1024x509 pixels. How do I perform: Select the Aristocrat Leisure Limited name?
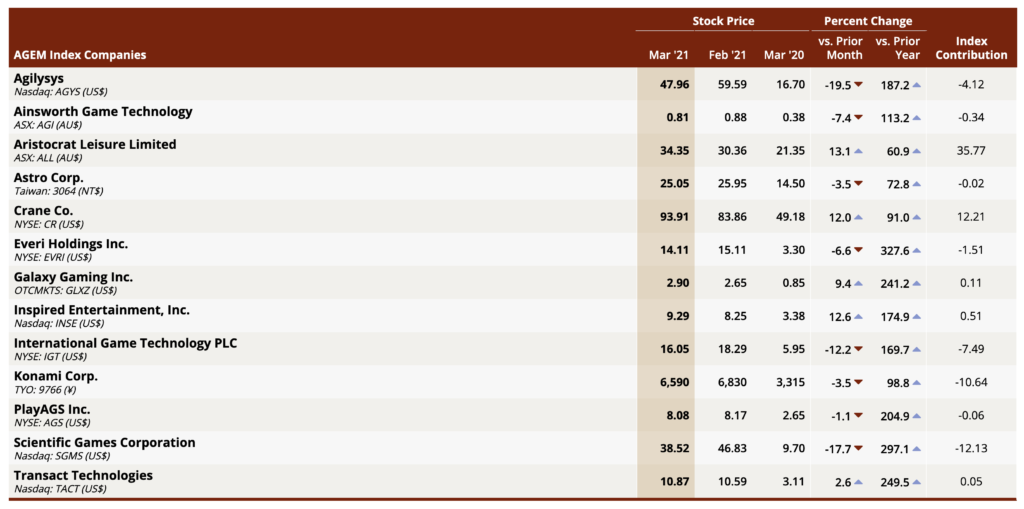pos(95,144)
